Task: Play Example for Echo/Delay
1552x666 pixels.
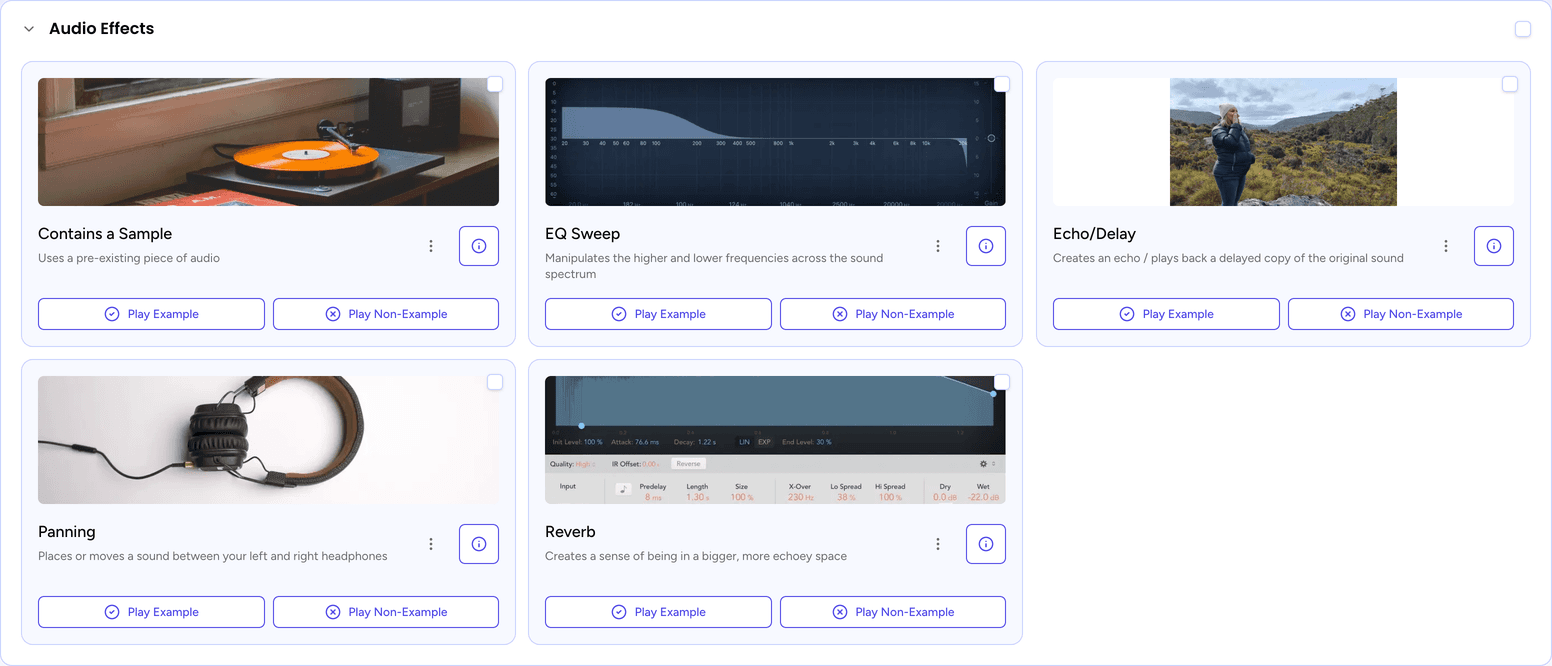Action: click(1166, 314)
